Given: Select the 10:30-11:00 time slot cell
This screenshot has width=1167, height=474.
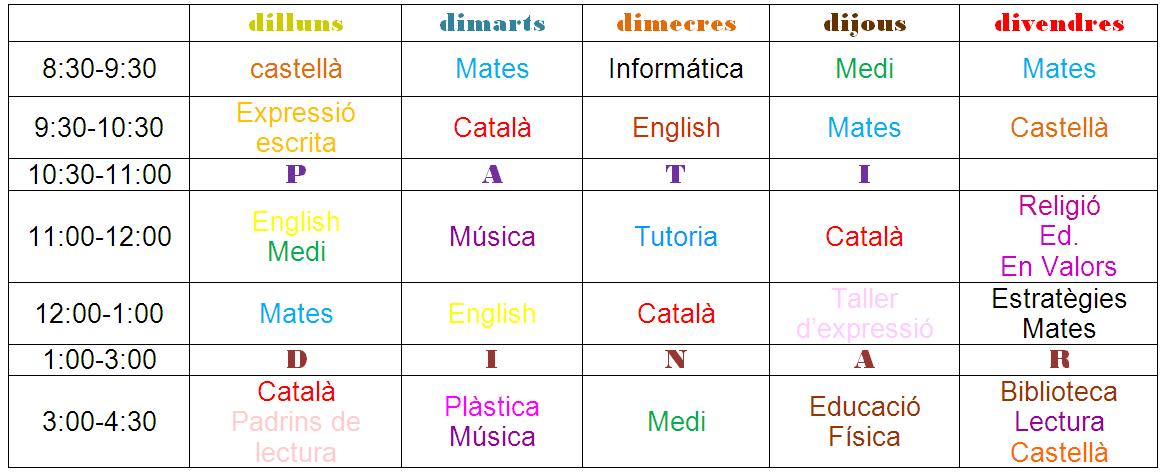Looking at the screenshot, I should [x=99, y=174].
